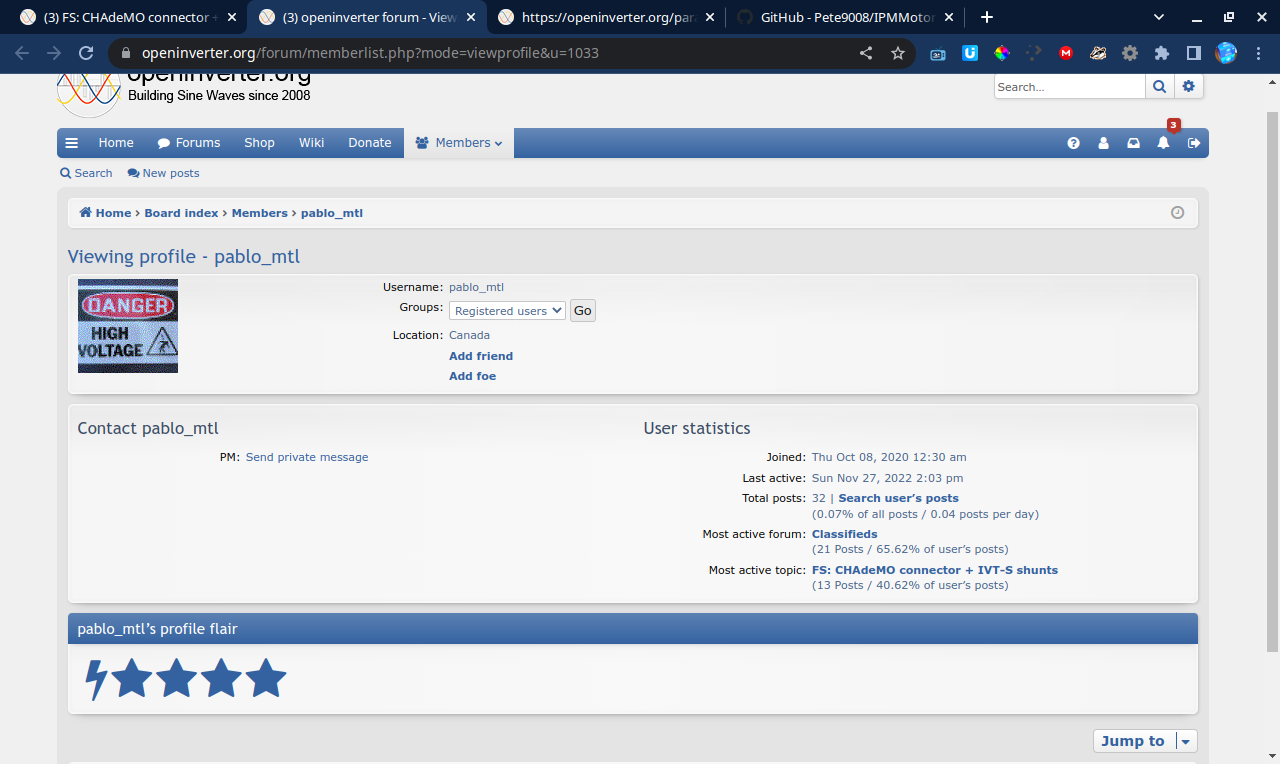Open the Registered users groups dropdown
Image resolution: width=1280 pixels, height=764 pixels.
point(507,311)
